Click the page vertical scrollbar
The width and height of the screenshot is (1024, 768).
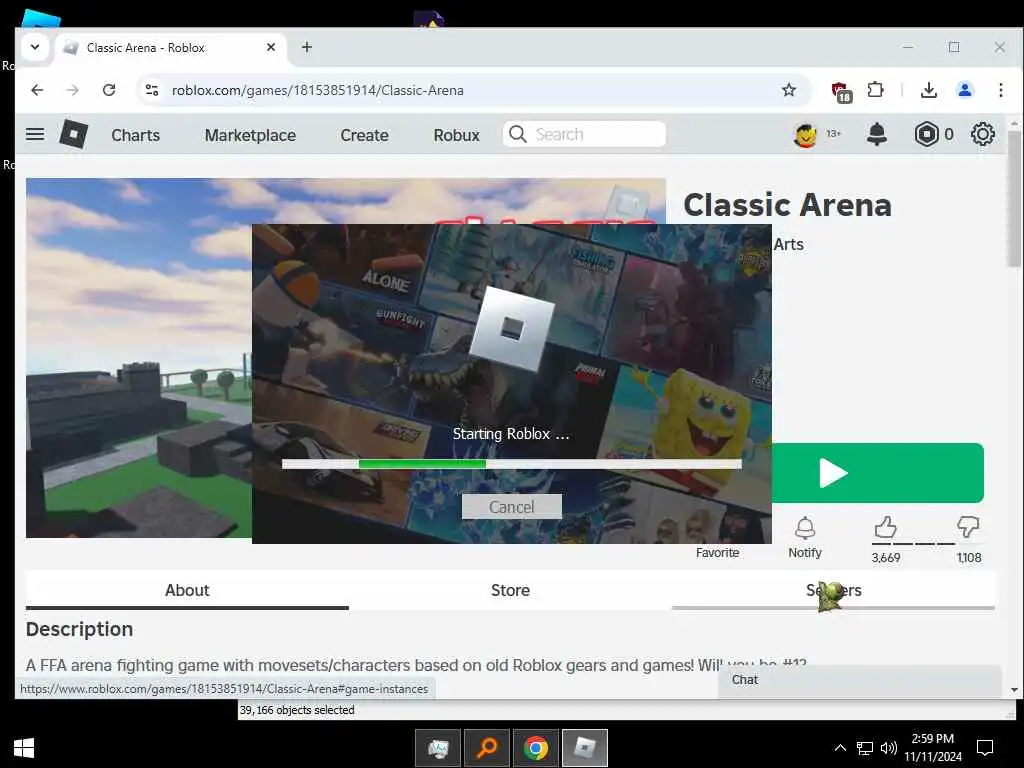(1014, 199)
